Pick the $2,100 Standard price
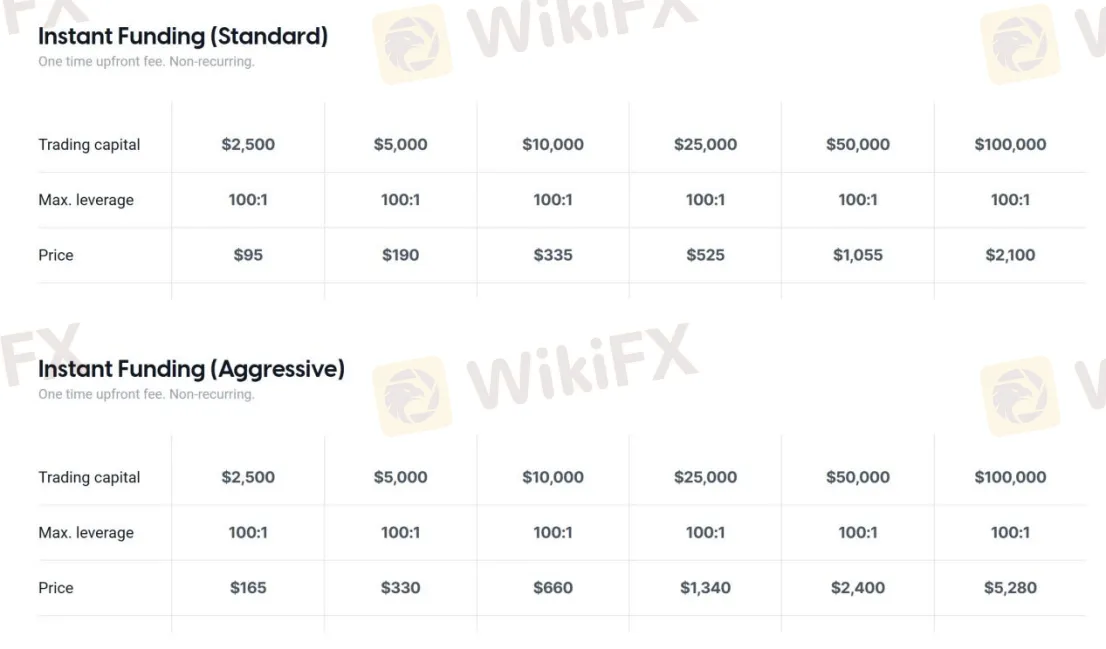 click(x=1010, y=255)
